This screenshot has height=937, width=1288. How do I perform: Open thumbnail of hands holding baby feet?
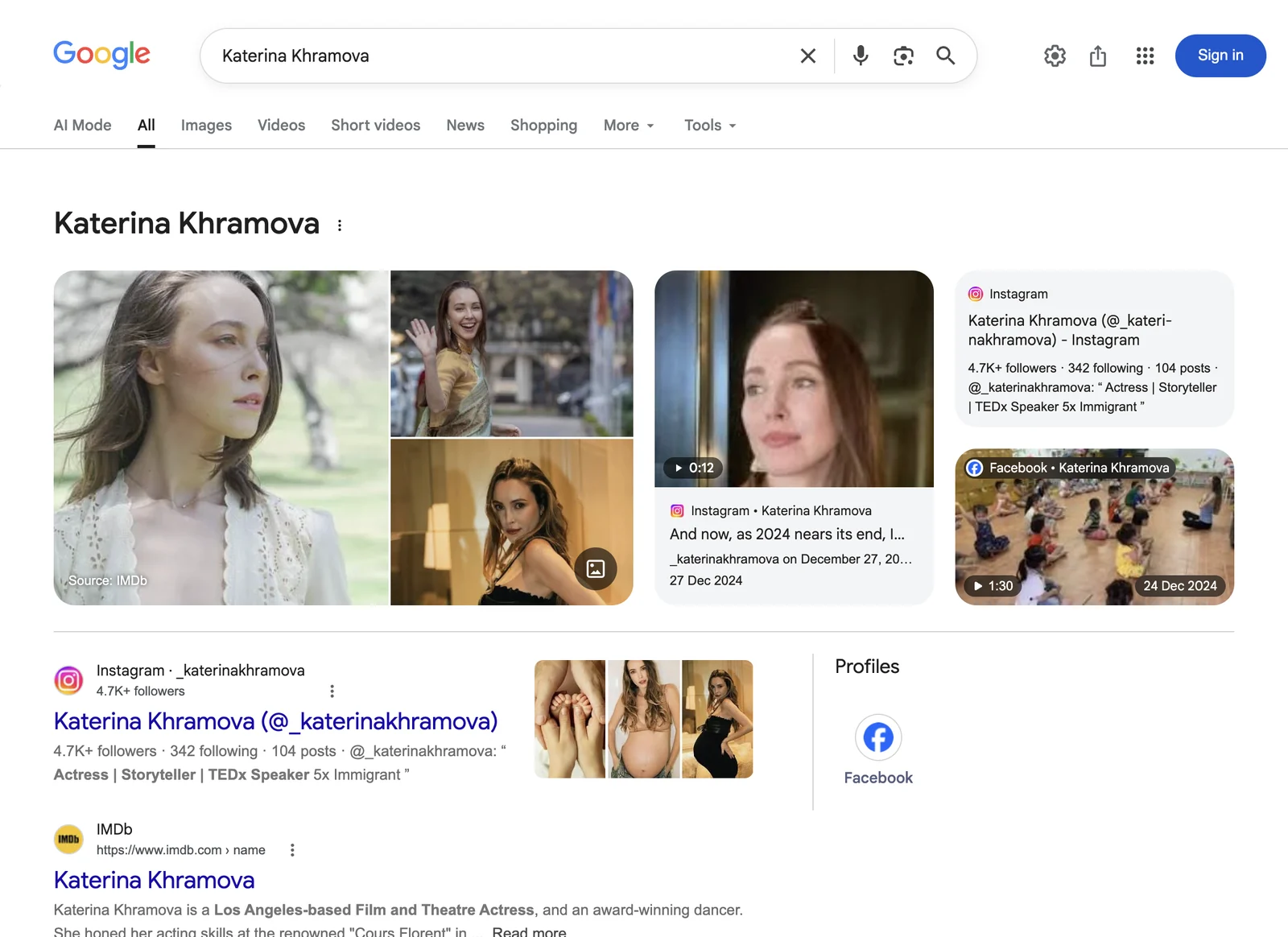click(570, 719)
